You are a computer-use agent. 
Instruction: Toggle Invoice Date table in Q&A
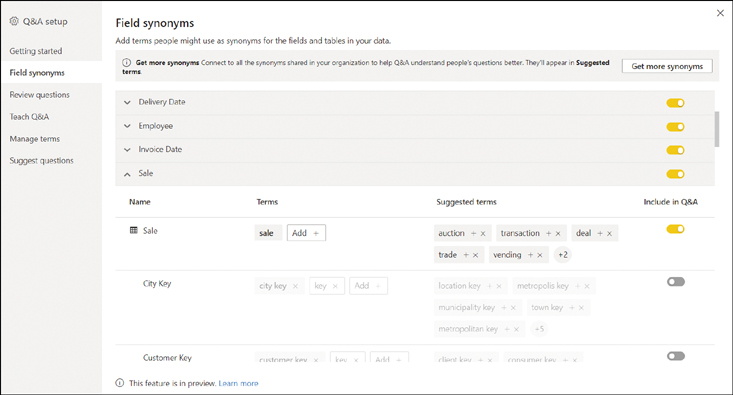pyautogui.click(x=676, y=150)
